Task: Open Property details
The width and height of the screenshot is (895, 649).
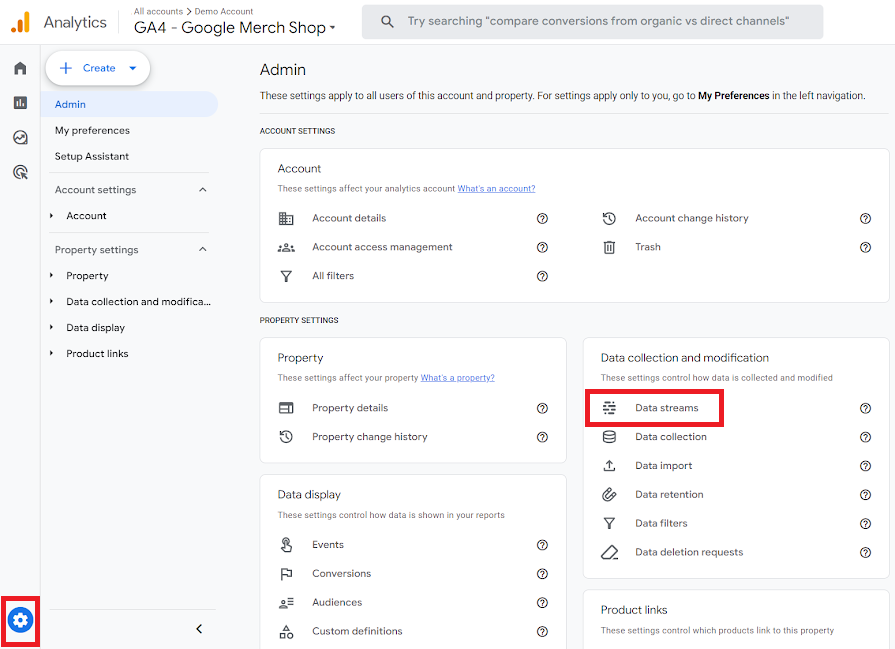Action: 350,408
